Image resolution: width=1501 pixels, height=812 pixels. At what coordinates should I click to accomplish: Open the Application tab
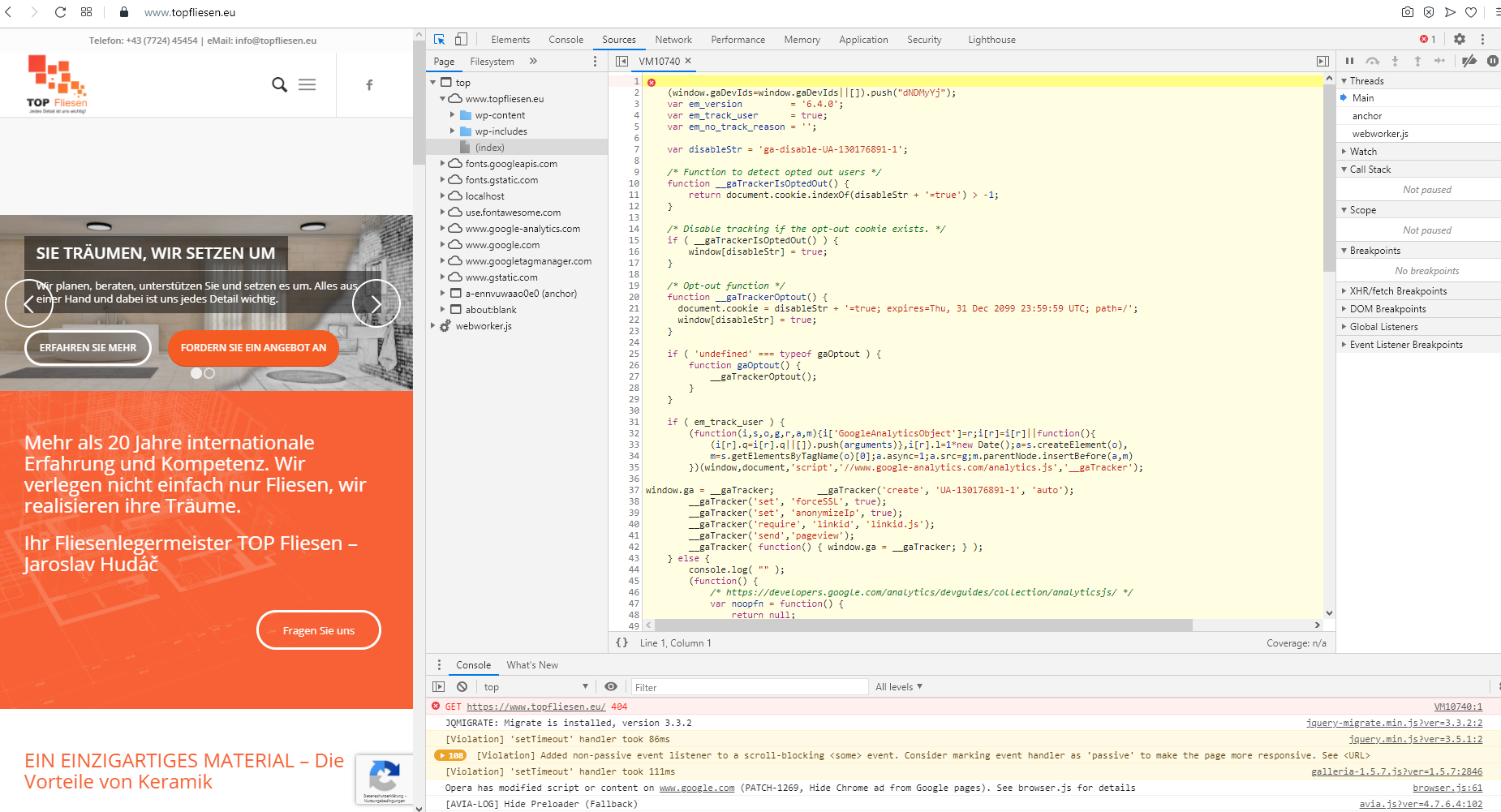(863, 39)
